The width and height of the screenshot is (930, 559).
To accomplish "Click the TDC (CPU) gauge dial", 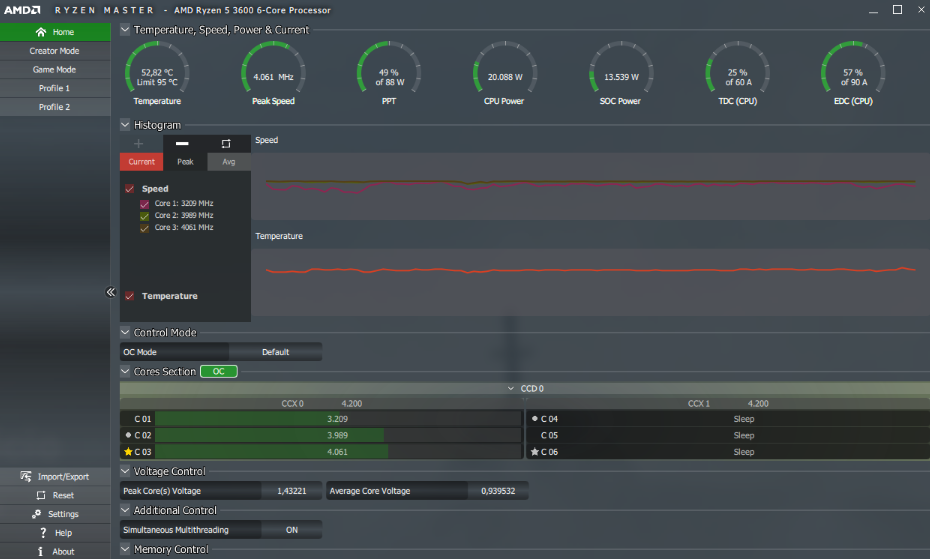I will click(x=737, y=68).
